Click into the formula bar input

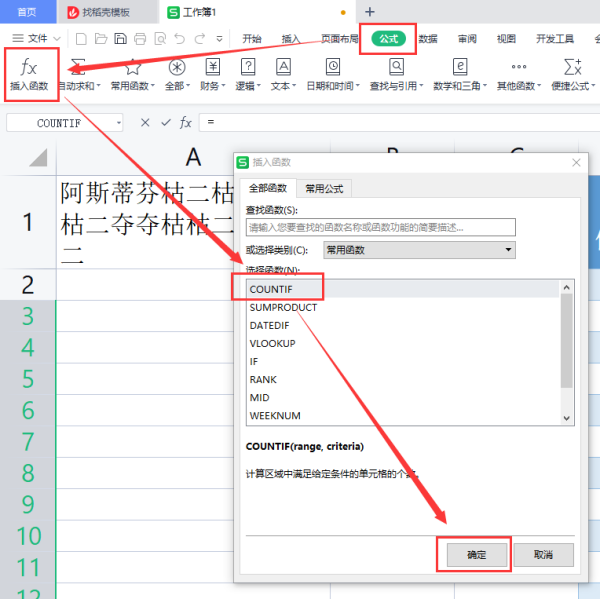tap(399, 122)
